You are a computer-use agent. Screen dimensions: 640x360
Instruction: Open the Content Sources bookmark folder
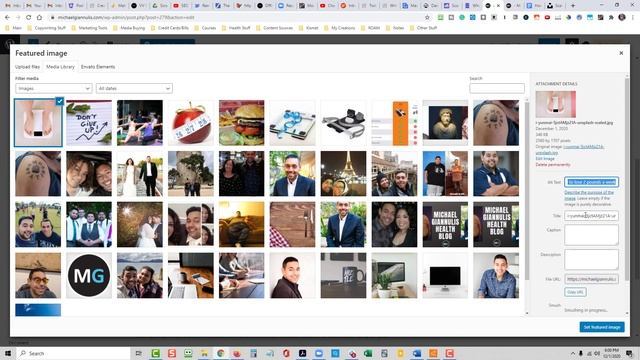tap(274, 28)
